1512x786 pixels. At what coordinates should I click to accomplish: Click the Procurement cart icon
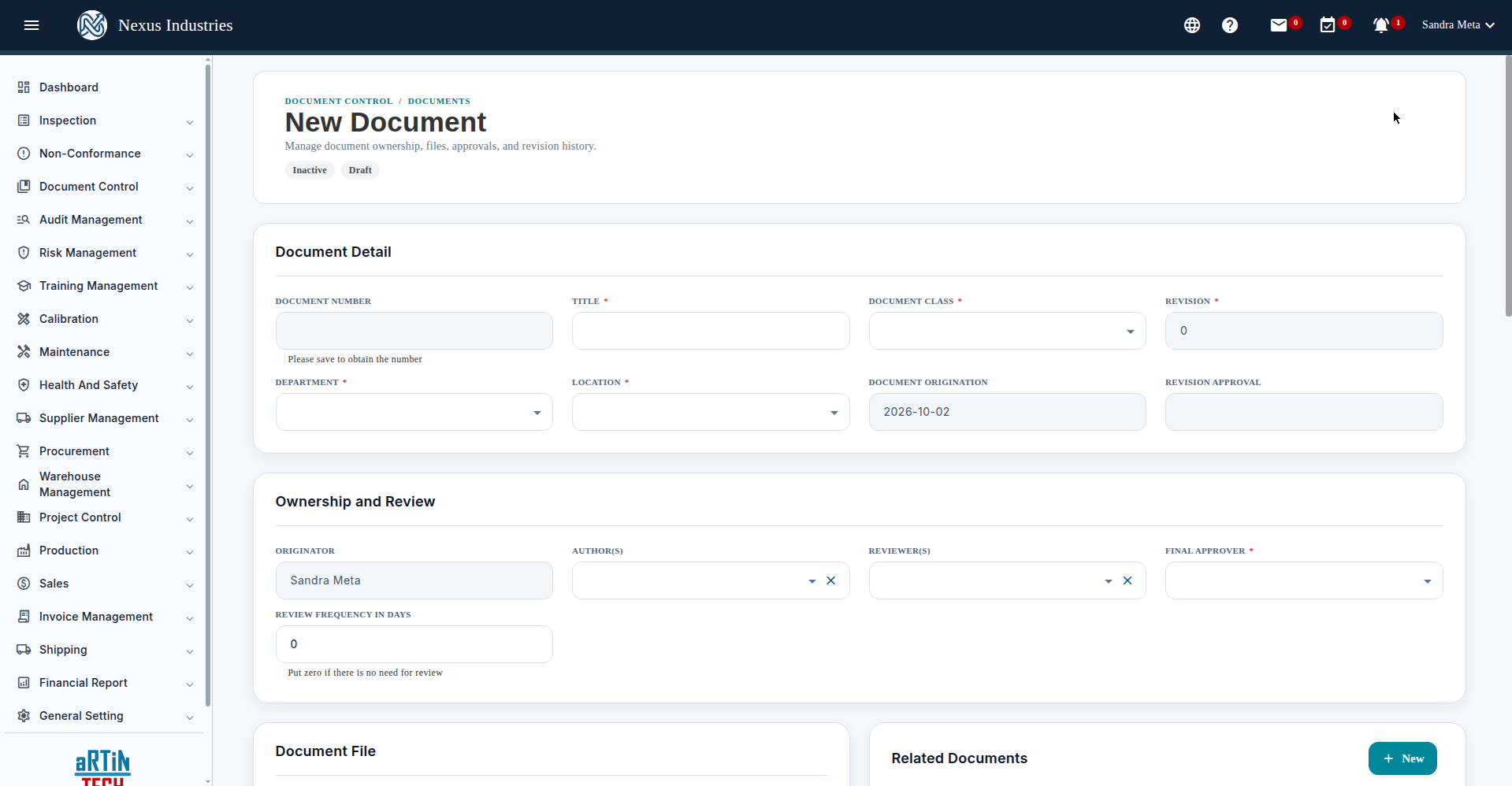coord(24,451)
